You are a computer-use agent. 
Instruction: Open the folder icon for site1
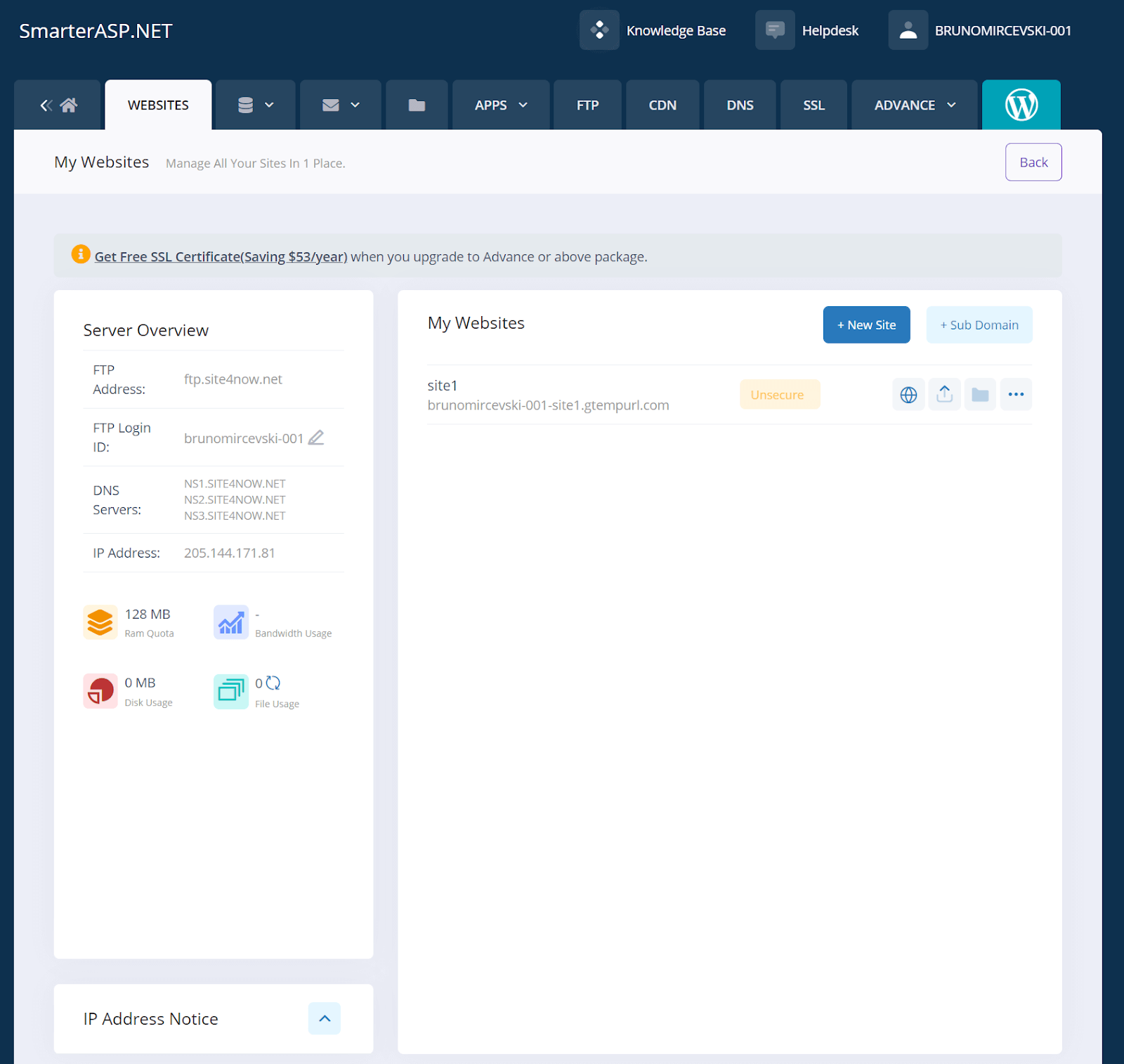tap(980, 395)
